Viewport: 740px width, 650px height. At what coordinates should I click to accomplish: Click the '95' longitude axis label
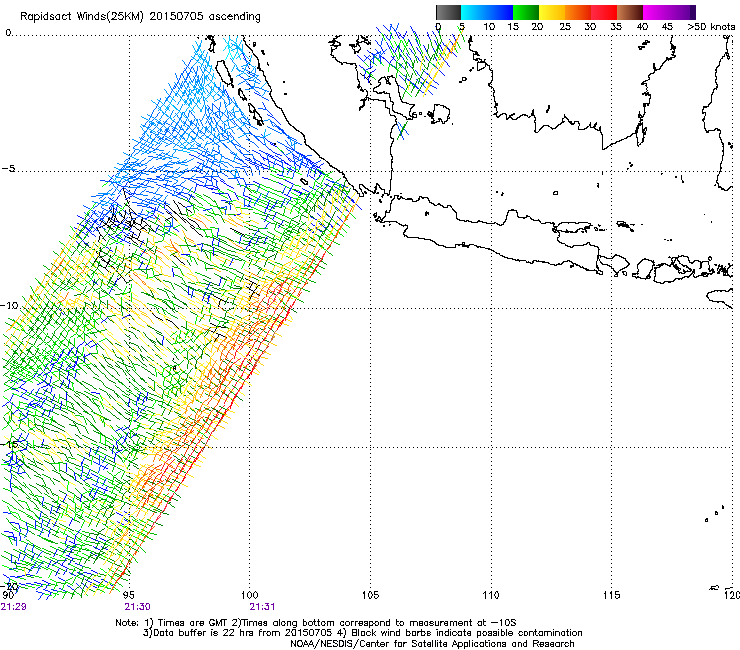pos(128,595)
